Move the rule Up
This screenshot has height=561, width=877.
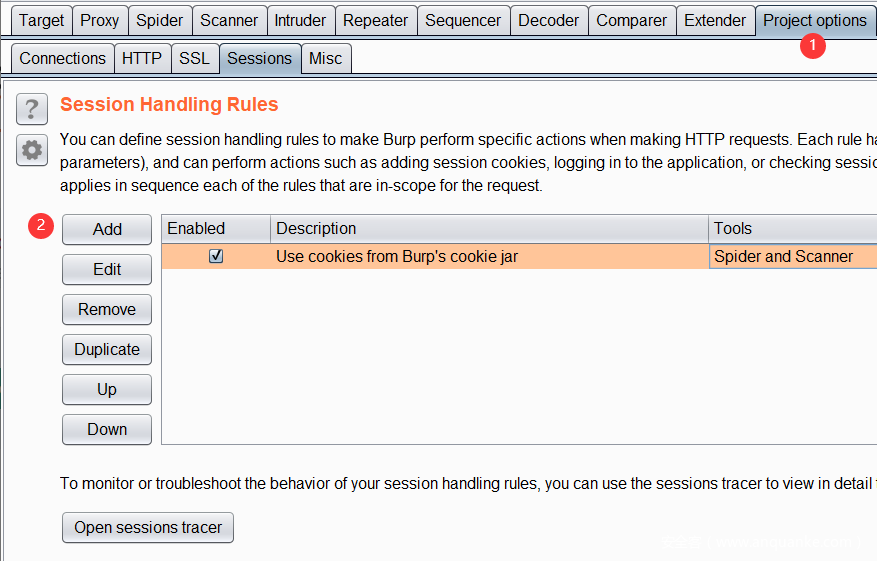[107, 389]
